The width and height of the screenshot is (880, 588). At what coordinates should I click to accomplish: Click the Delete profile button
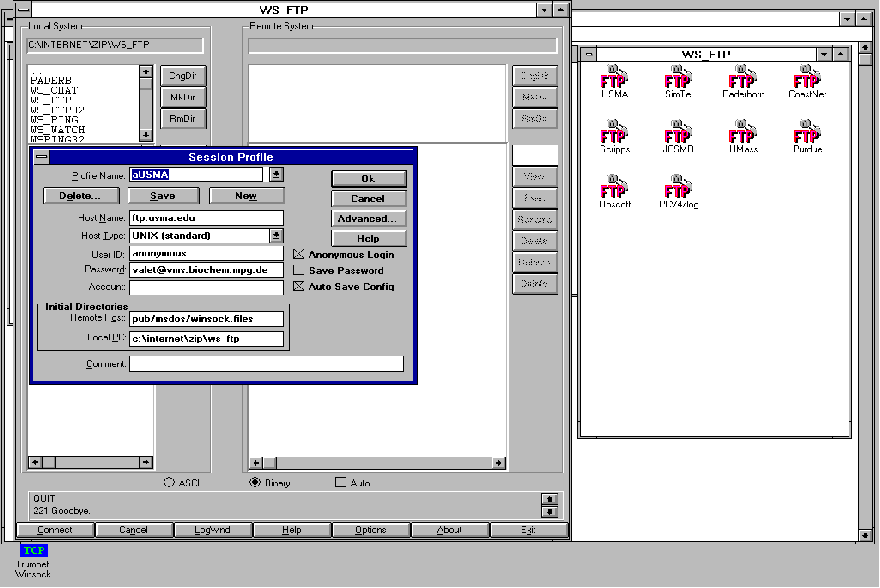coord(81,196)
